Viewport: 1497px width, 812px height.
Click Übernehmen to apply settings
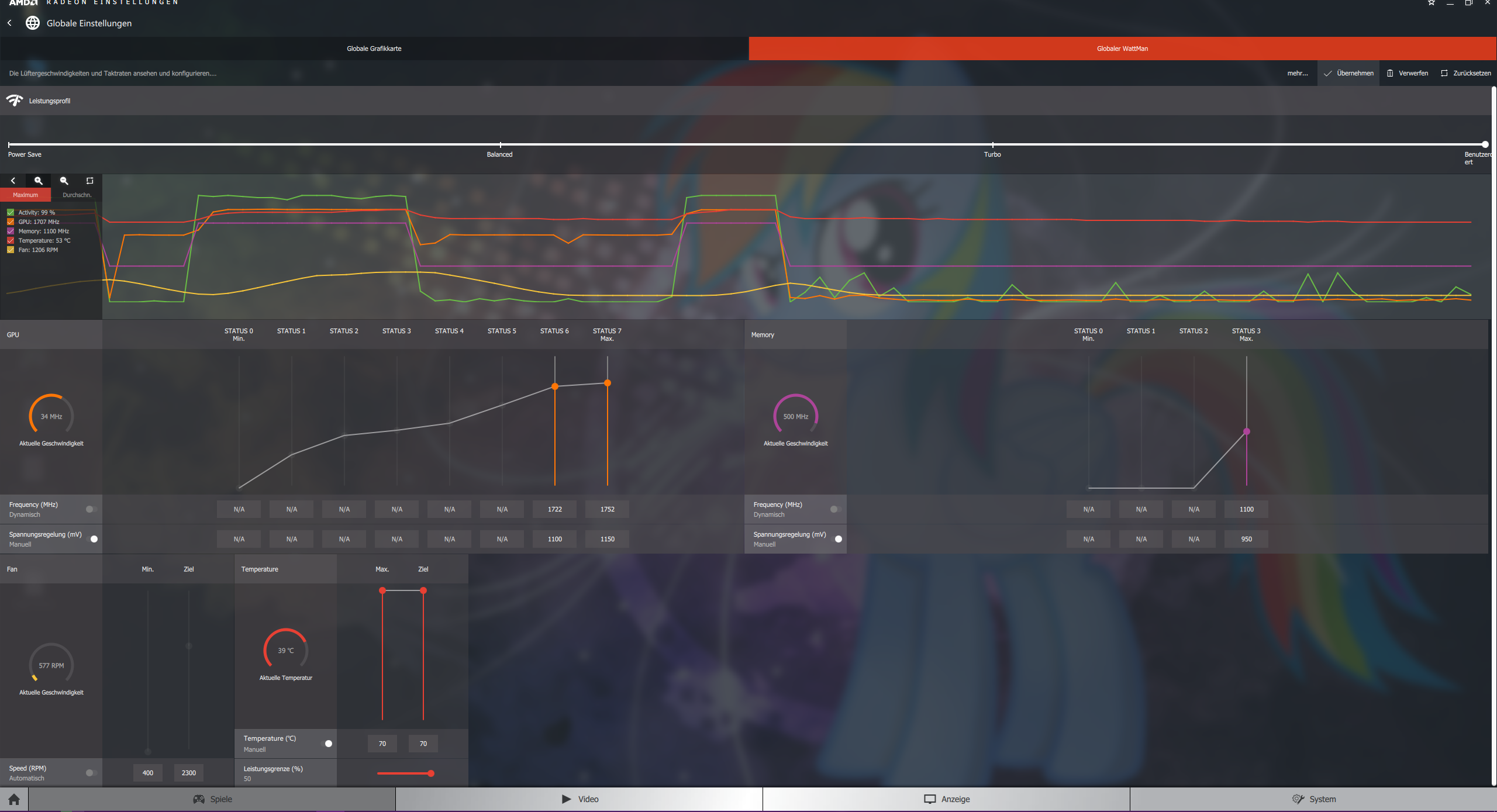coord(1348,73)
